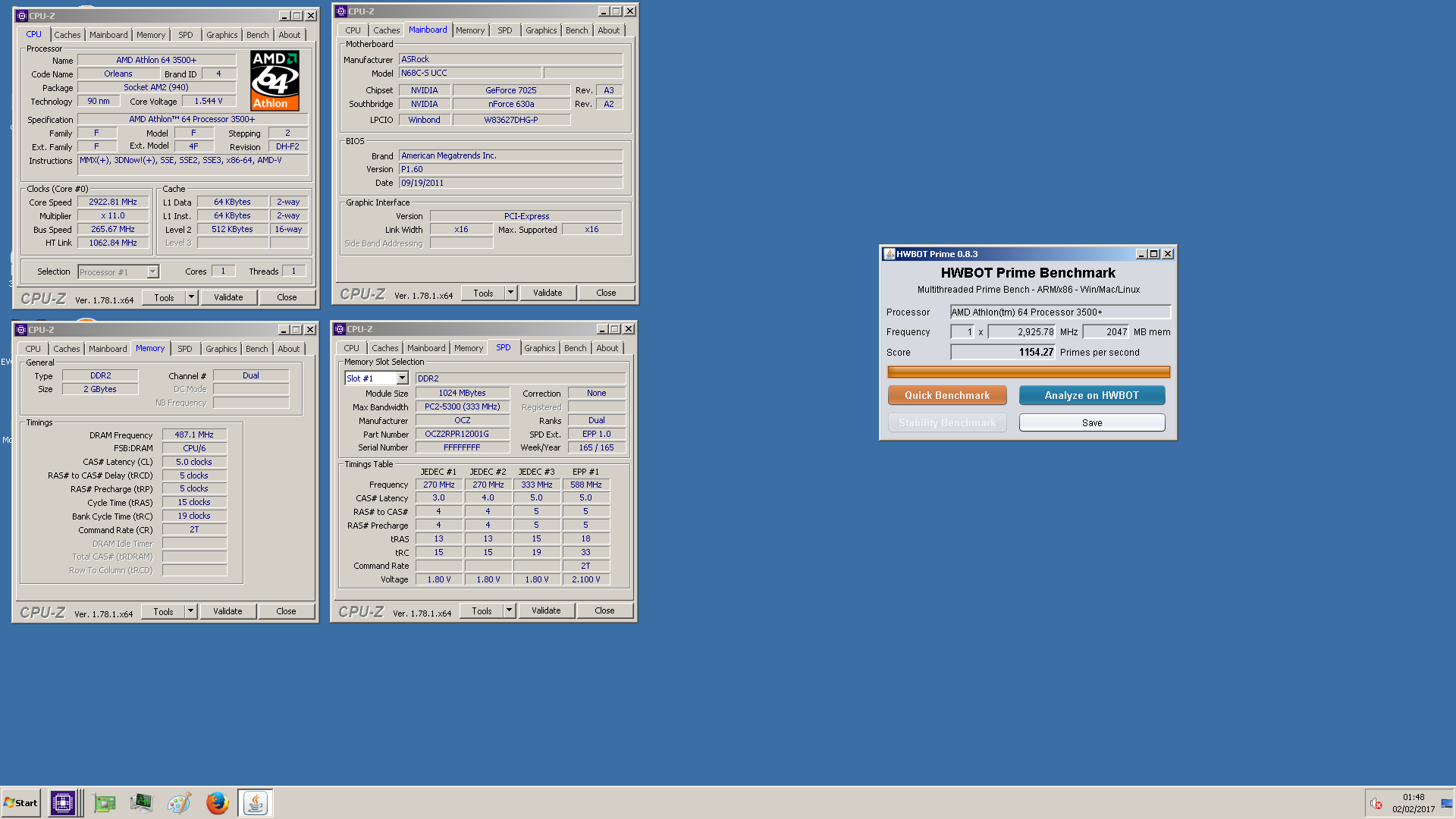
Task: Click the AMD Athlon 64 logo image
Action: click(x=275, y=80)
